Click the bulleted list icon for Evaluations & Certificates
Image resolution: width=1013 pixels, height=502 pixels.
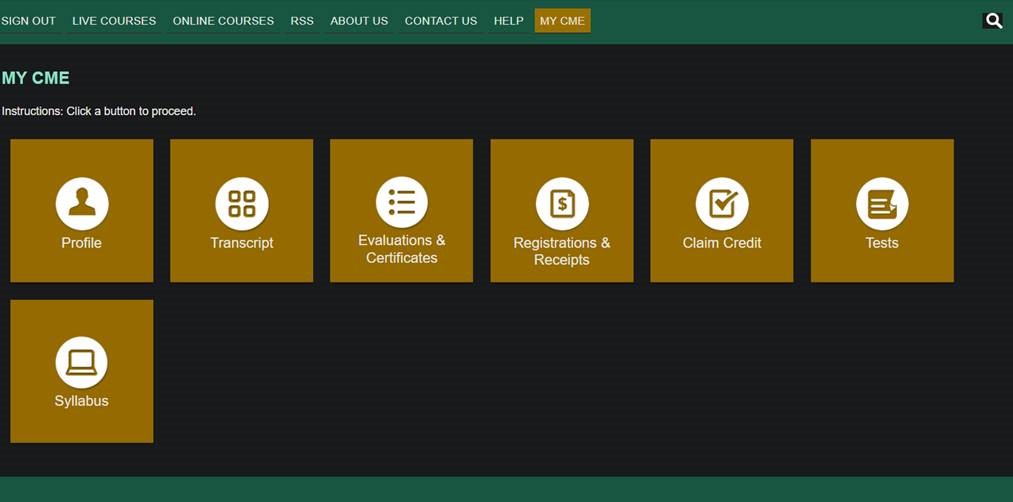(402, 202)
